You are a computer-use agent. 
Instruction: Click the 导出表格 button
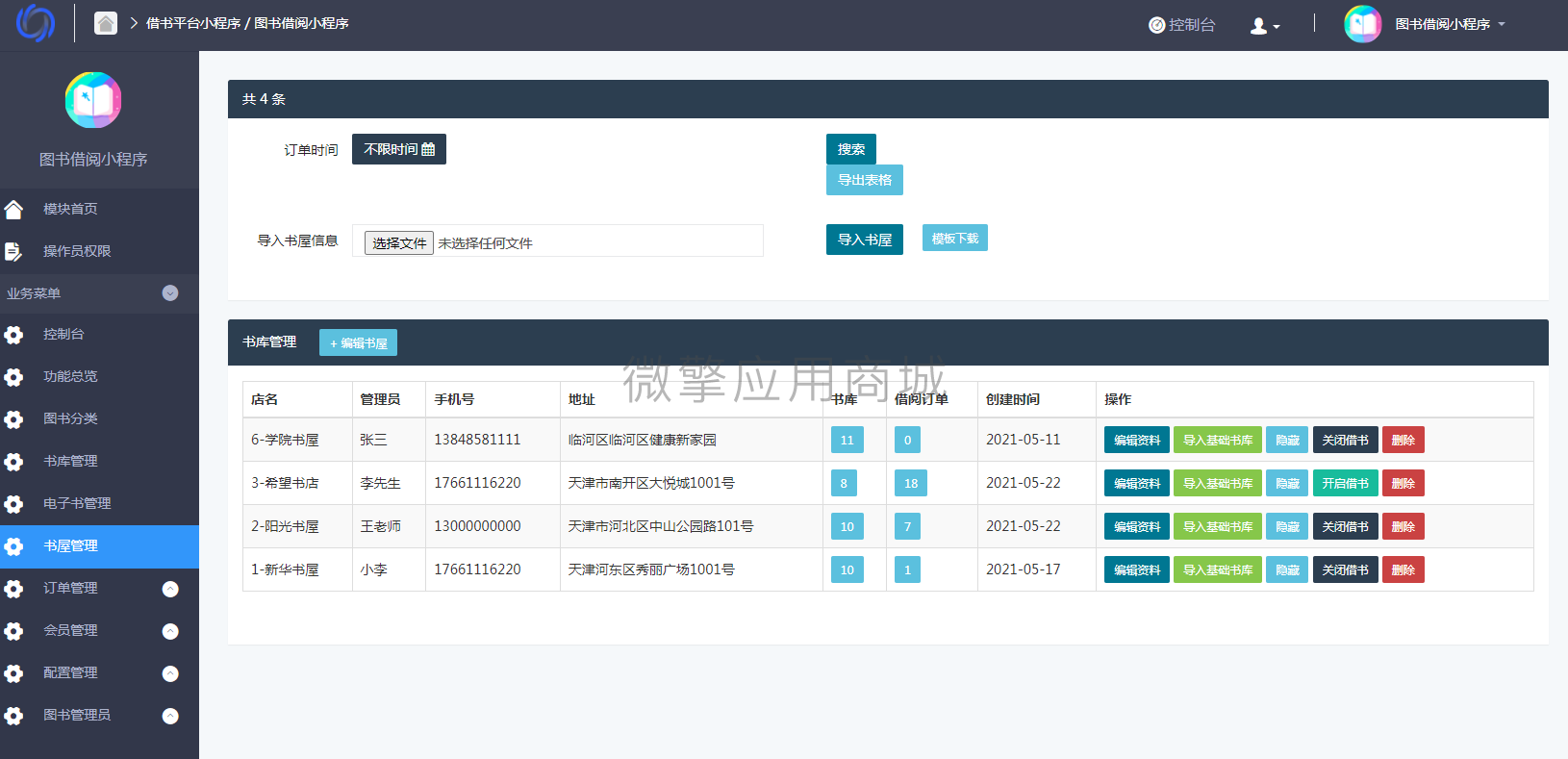click(x=865, y=180)
